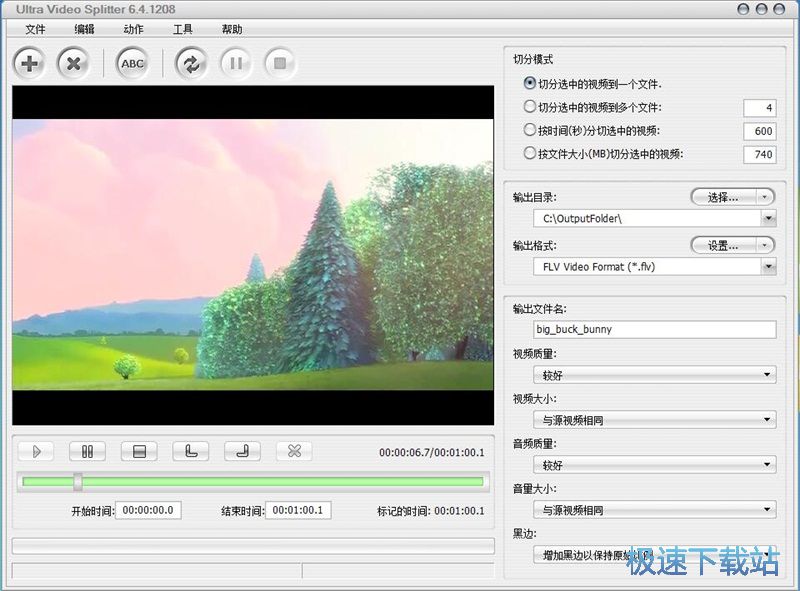
Task: Stop the preview playback
Action: (x=139, y=451)
